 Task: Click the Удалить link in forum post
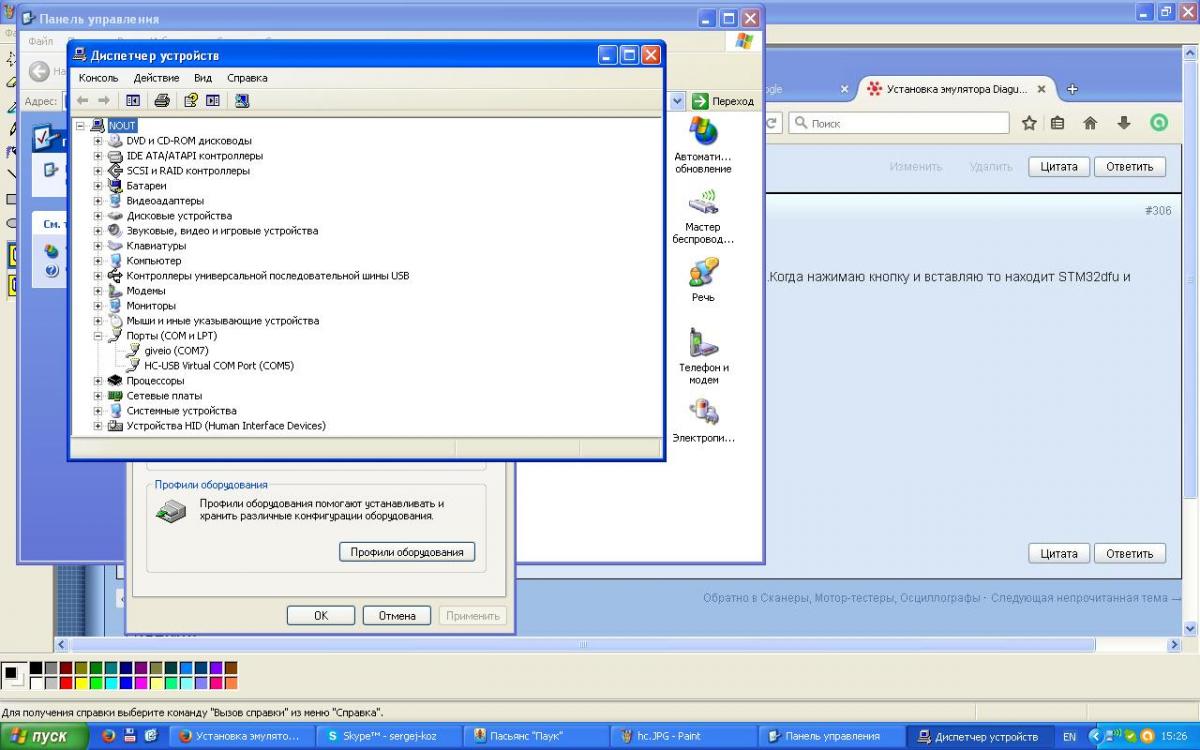990,167
